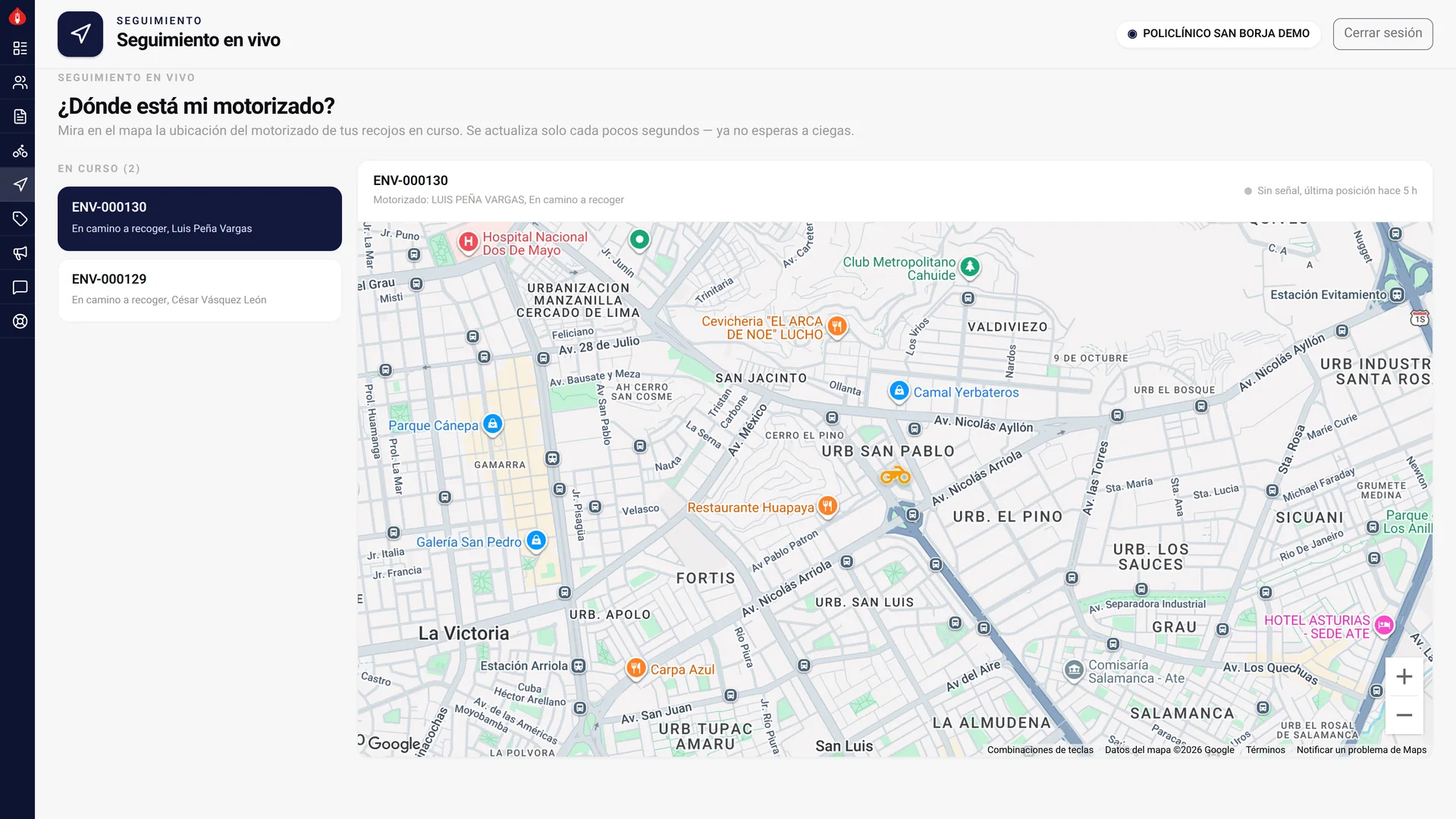Zoom in the map with plus button

coord(1404,676)
